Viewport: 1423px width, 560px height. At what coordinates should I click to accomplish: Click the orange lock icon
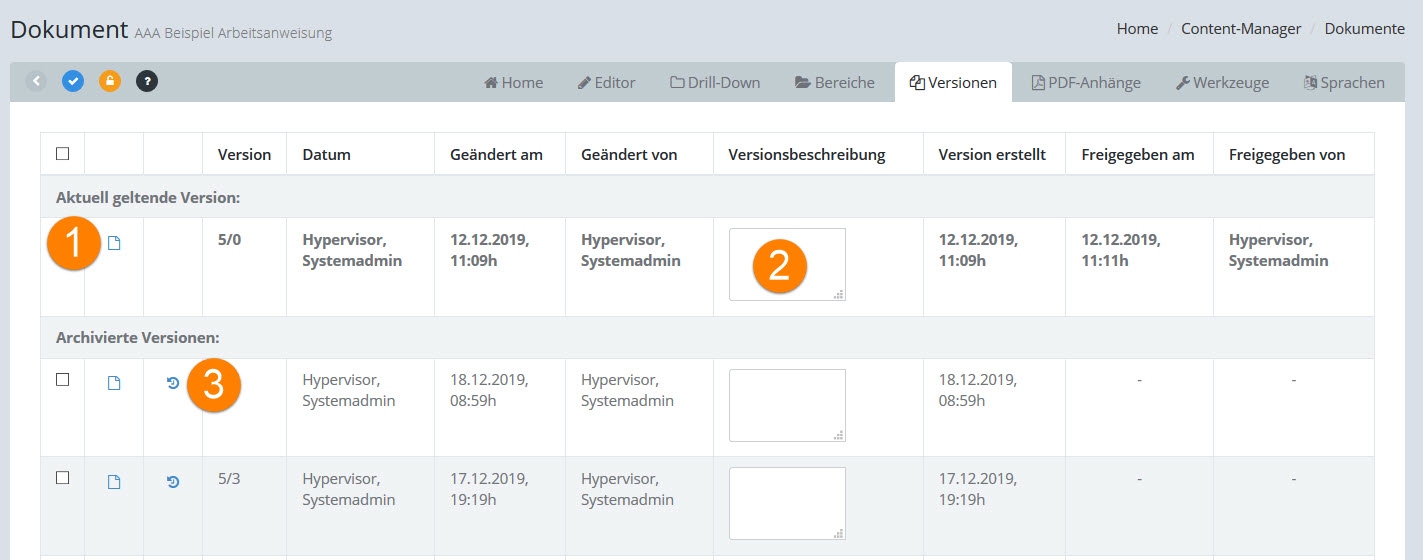[x=110, y=81]
